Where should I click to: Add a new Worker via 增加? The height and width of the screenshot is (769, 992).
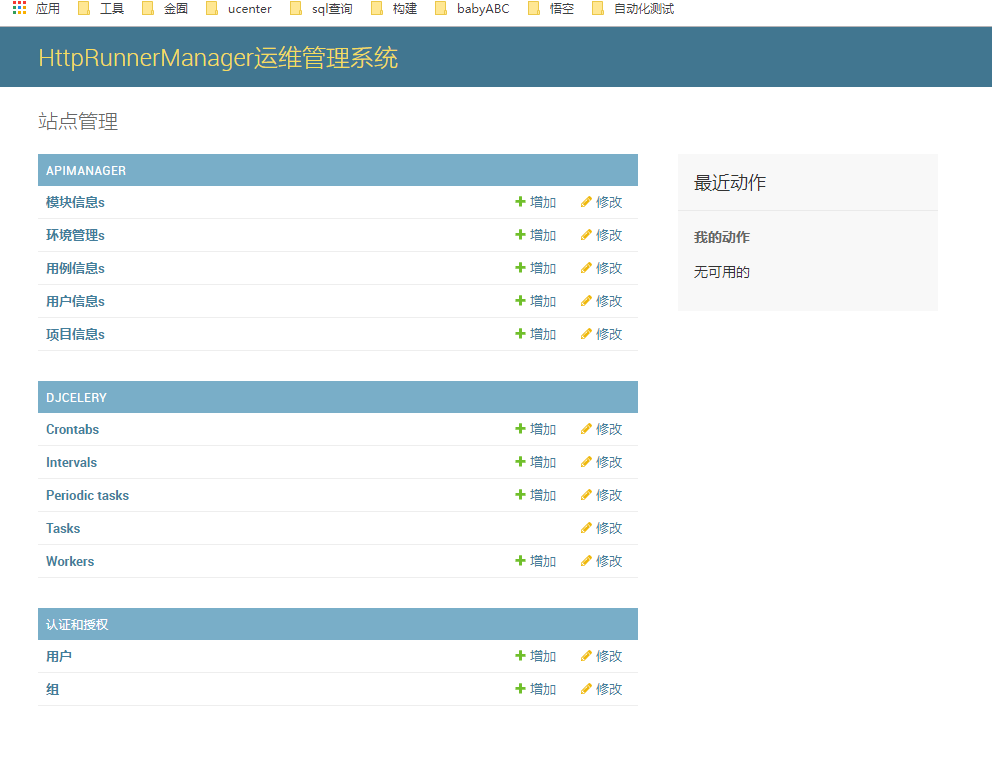click(x=535, y=561)
